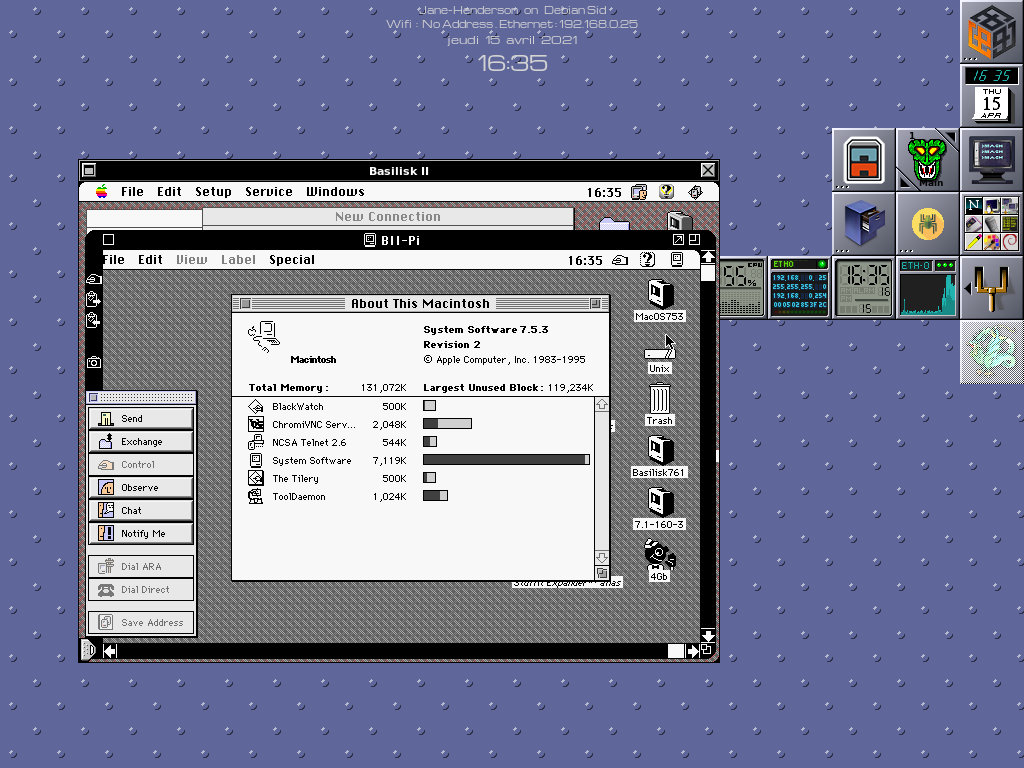Click the Timbuktu icon next to the outer 16:35 clock

point(639,191)
